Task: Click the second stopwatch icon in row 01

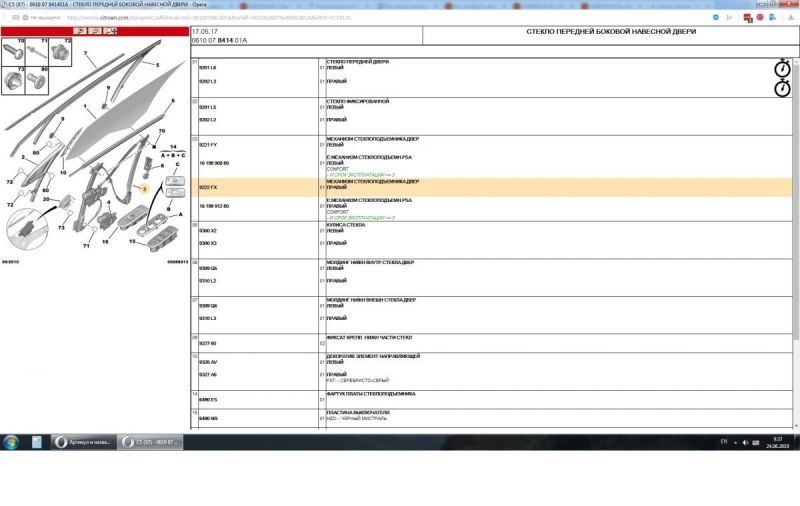Action: tap(782, 87)
